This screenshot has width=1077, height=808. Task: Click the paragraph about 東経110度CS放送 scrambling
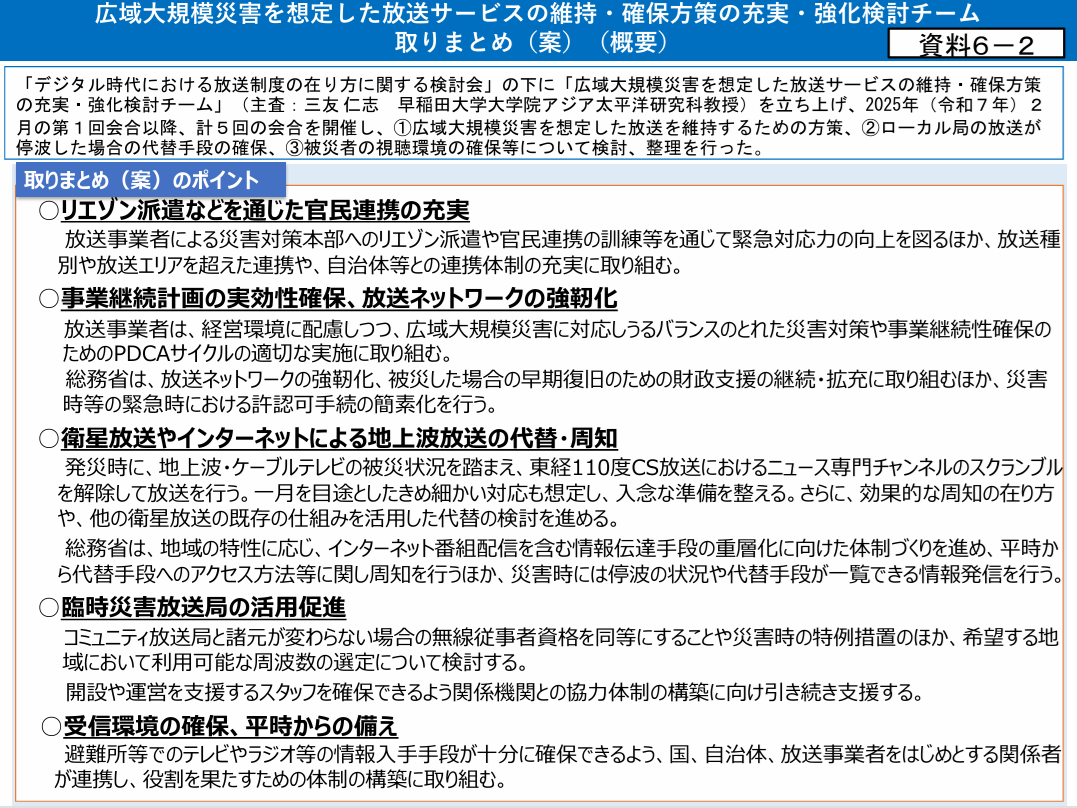click(558, 493)
